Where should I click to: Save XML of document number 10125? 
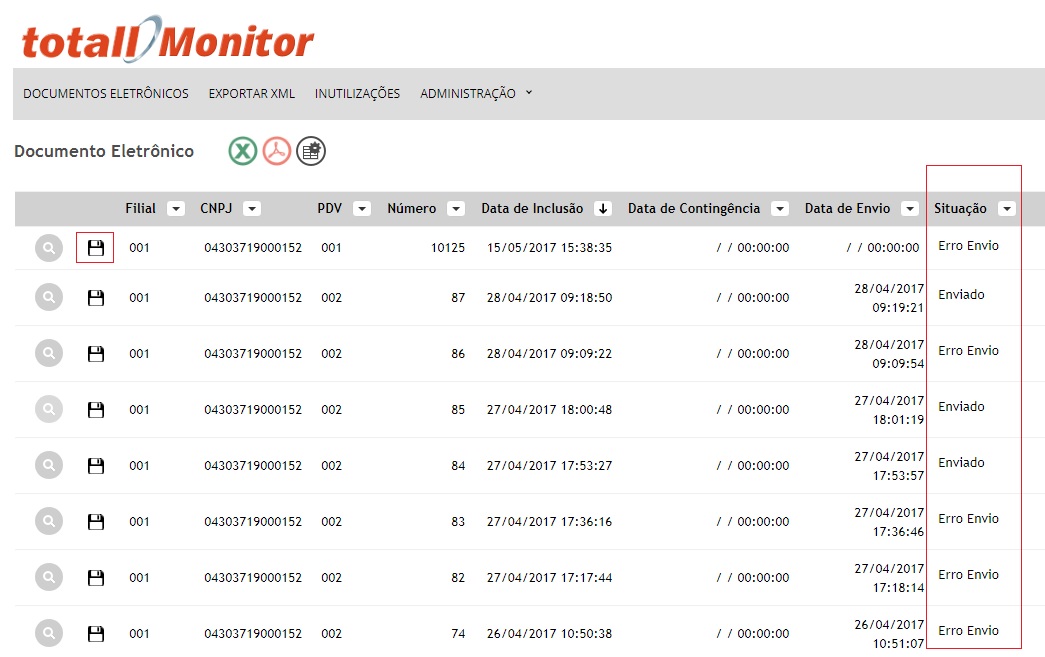click(95, 248)
